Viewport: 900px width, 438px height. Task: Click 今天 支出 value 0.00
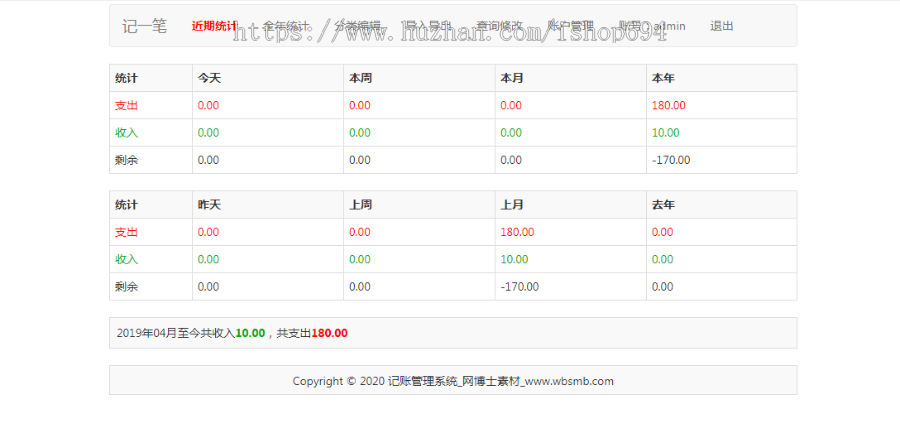208,106
